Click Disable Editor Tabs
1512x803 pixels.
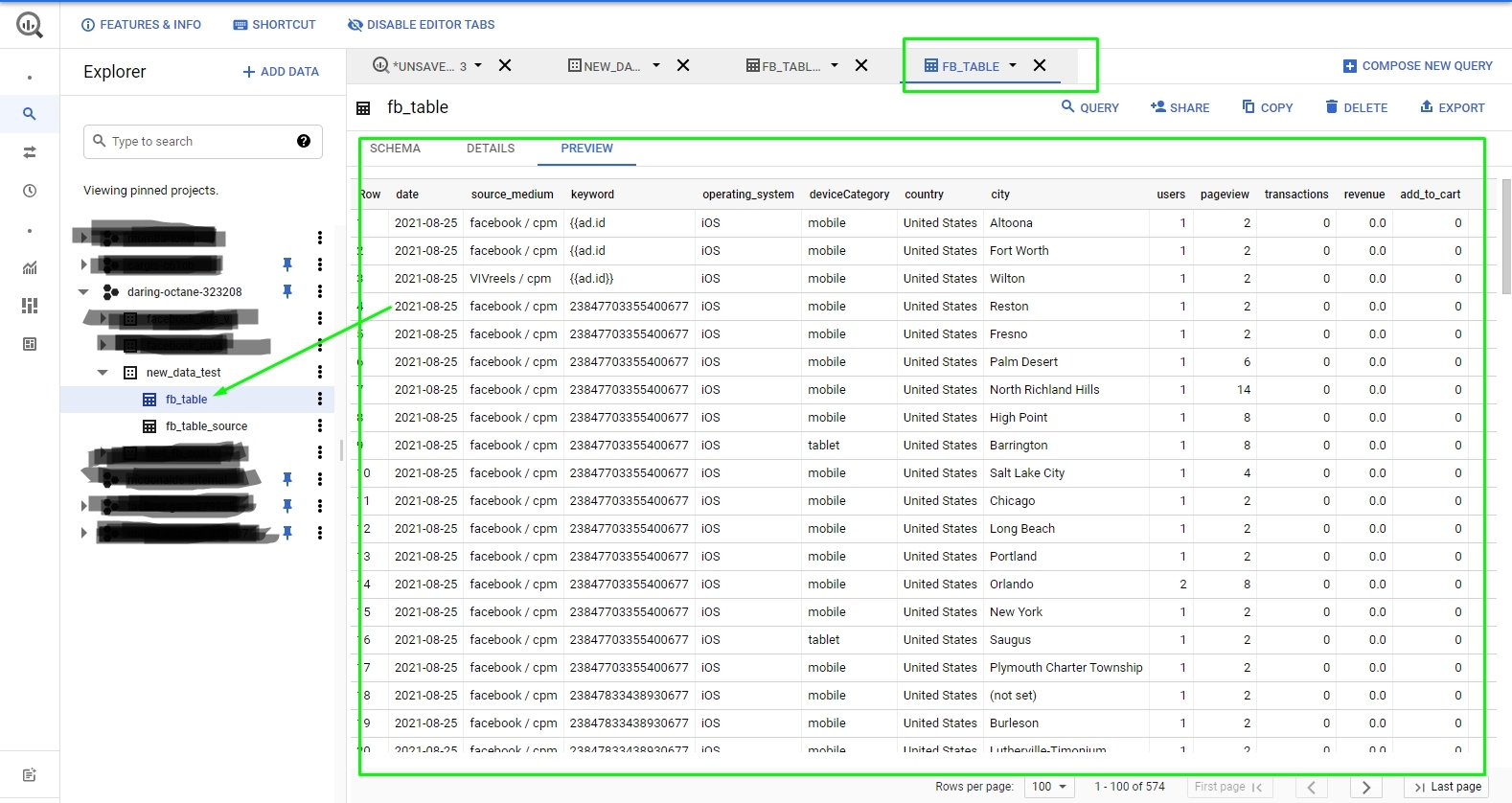(x=422, y=25)
